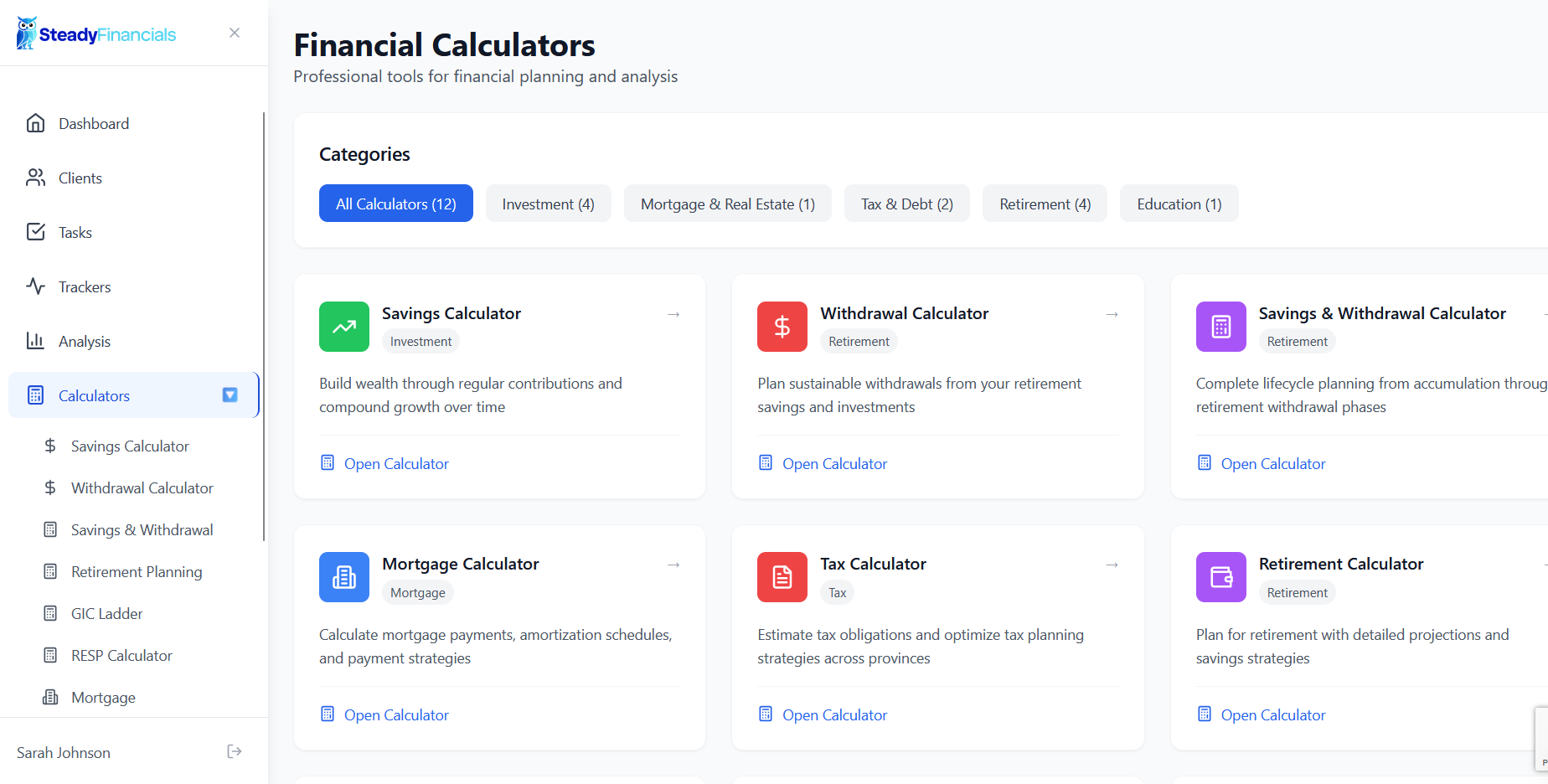
Task: Click the red Tax Calculator document icon
Action: pos(782,577)
